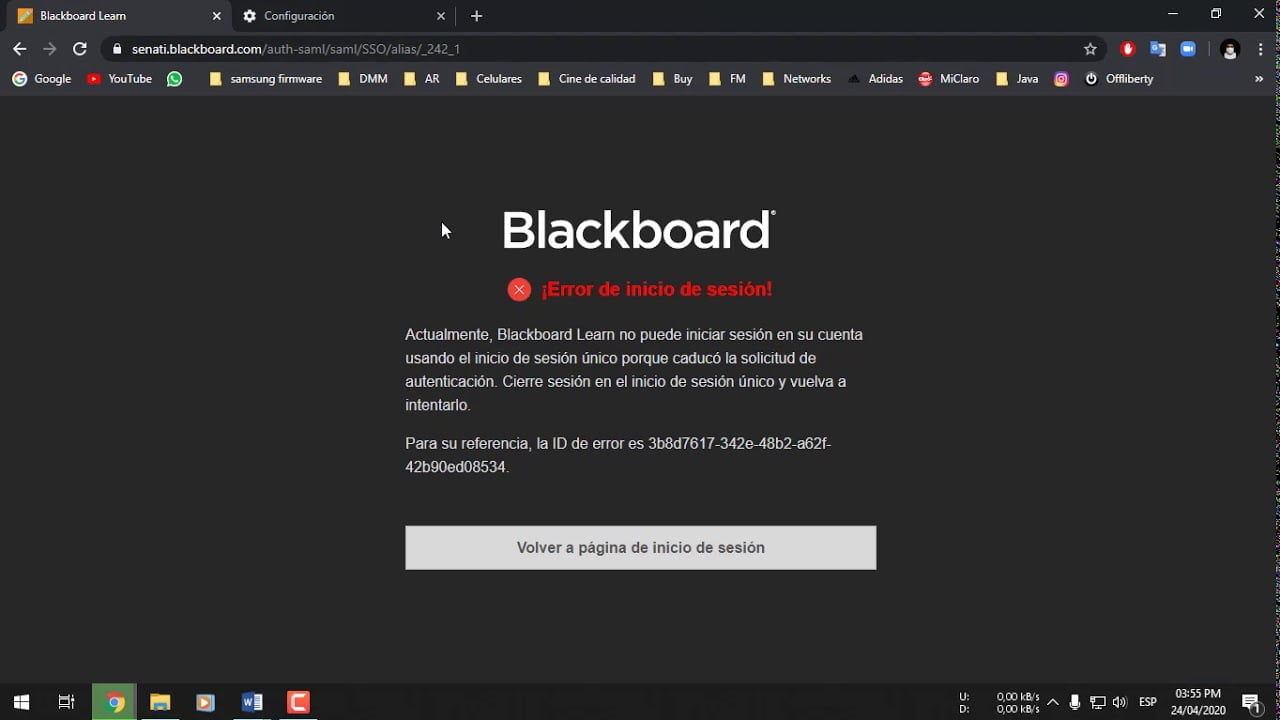Open the notification center icon
The height and width of the screenshot is (720, 1280).
1251,702
